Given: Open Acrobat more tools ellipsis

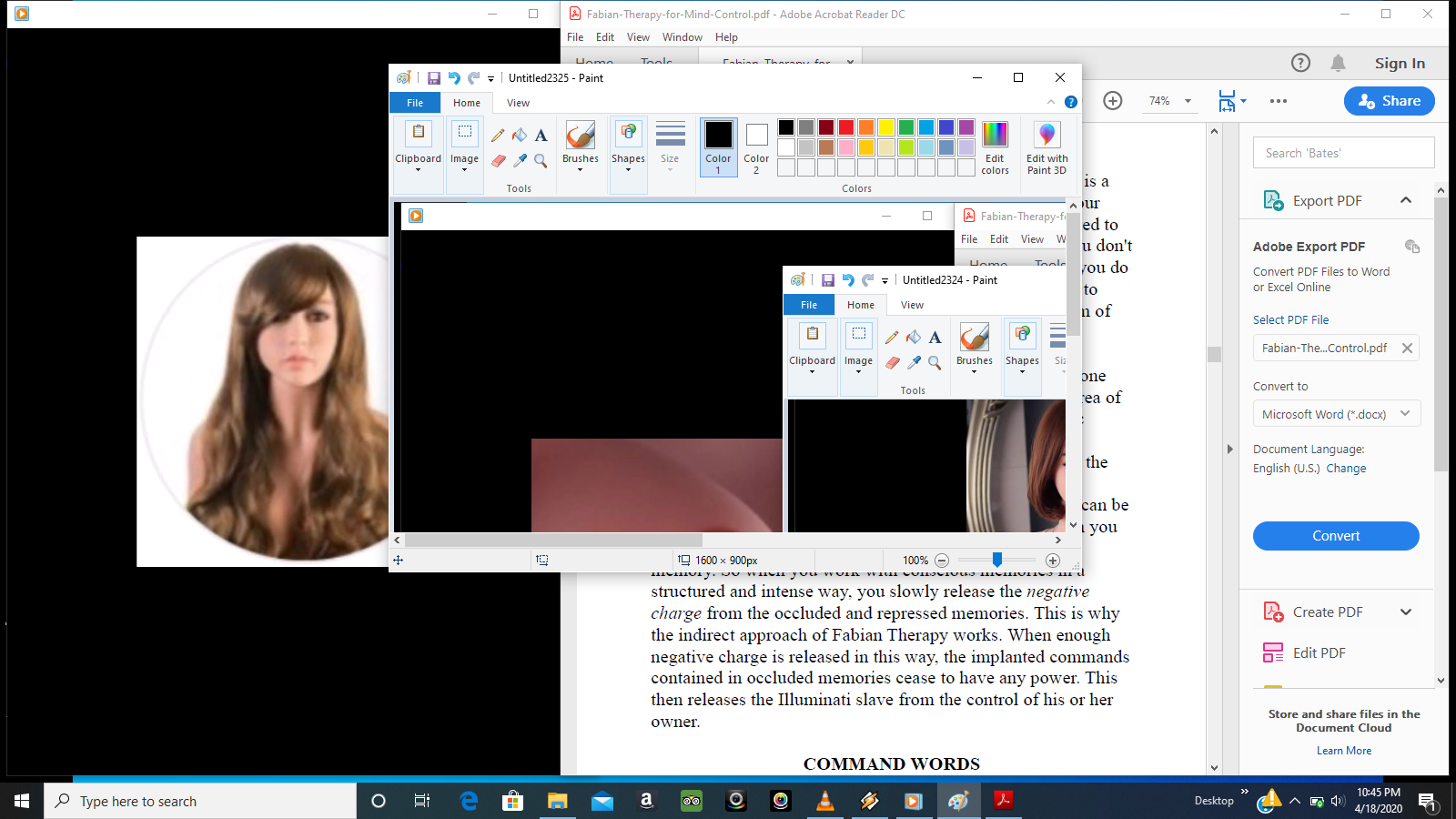Looking at the screenshot, I should pyautogui.click(x=1279, y=101).
